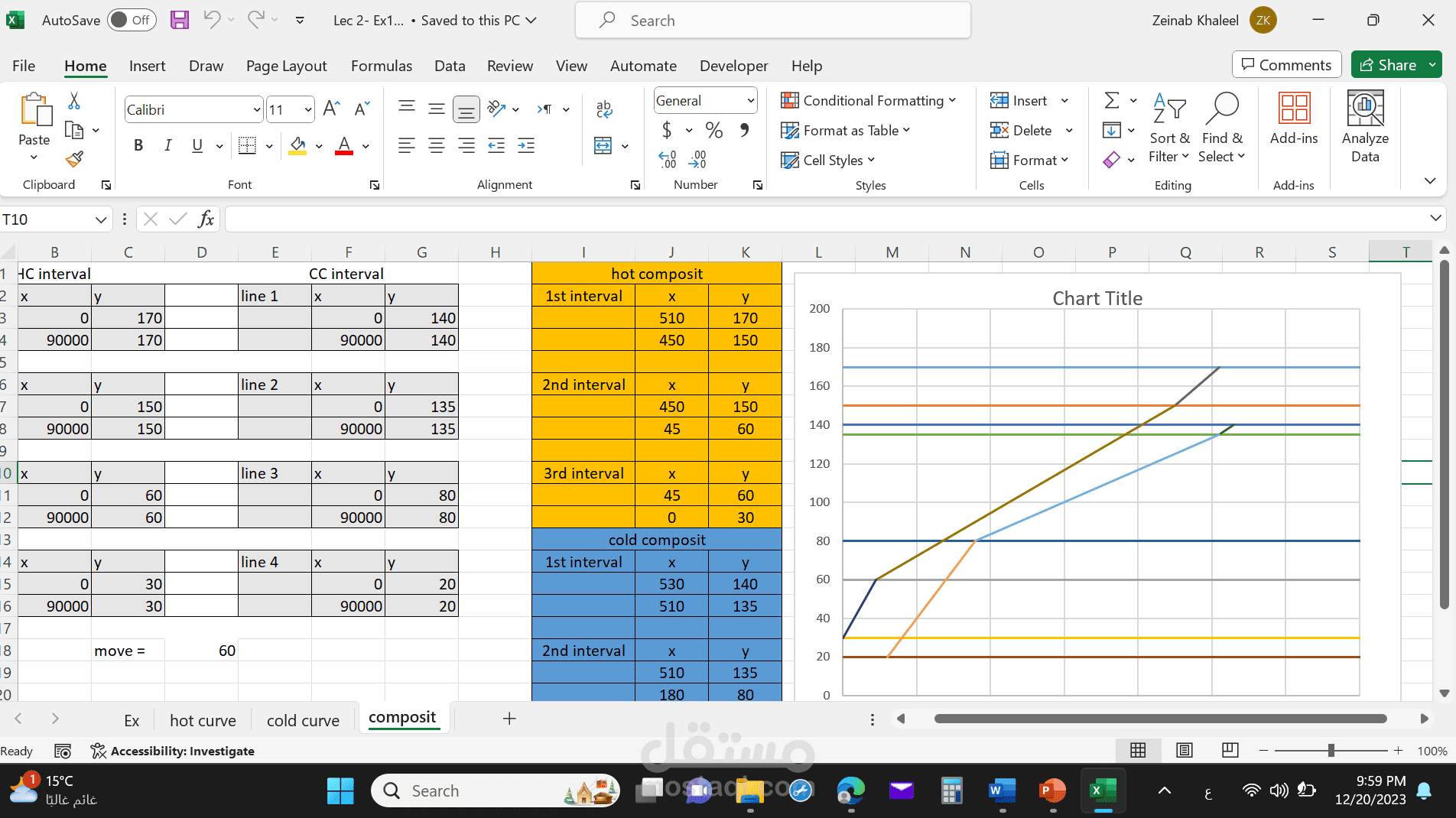Increase font size with the large A icon
The height and width of the screenshot is (818, 1456).
pyautogui.click(x=331, y=109)
